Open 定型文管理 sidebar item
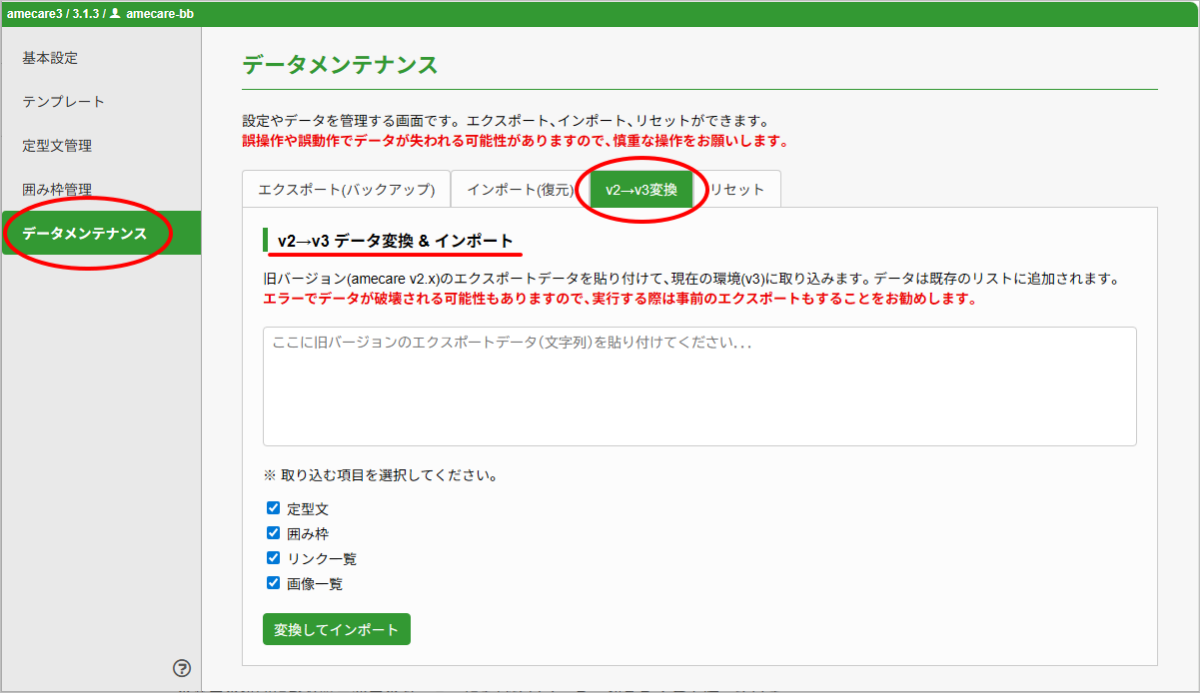The width and height of the screenshot is (1200, 693). point(57,146)
